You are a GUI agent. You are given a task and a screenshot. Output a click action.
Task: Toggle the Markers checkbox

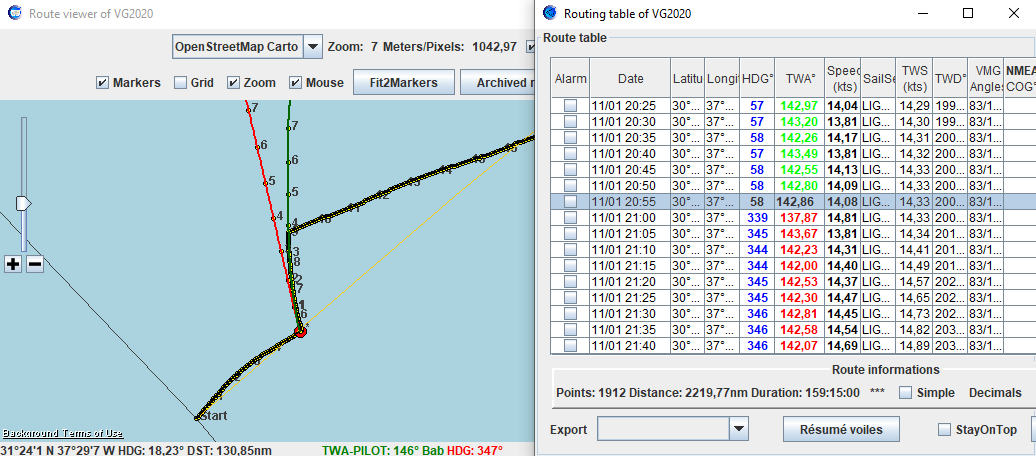click(102, 83)
